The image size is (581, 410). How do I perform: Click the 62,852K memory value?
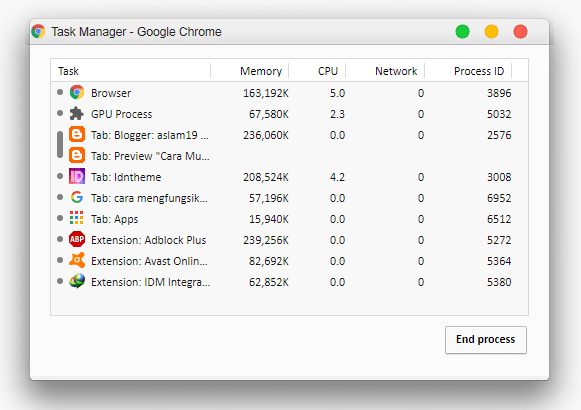[x=269, y=282]
